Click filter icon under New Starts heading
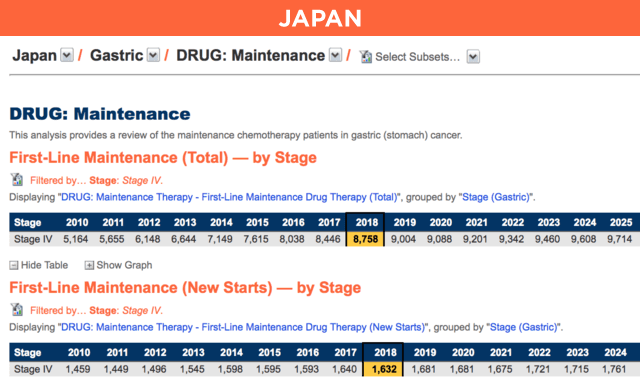 tap(17, 310)
